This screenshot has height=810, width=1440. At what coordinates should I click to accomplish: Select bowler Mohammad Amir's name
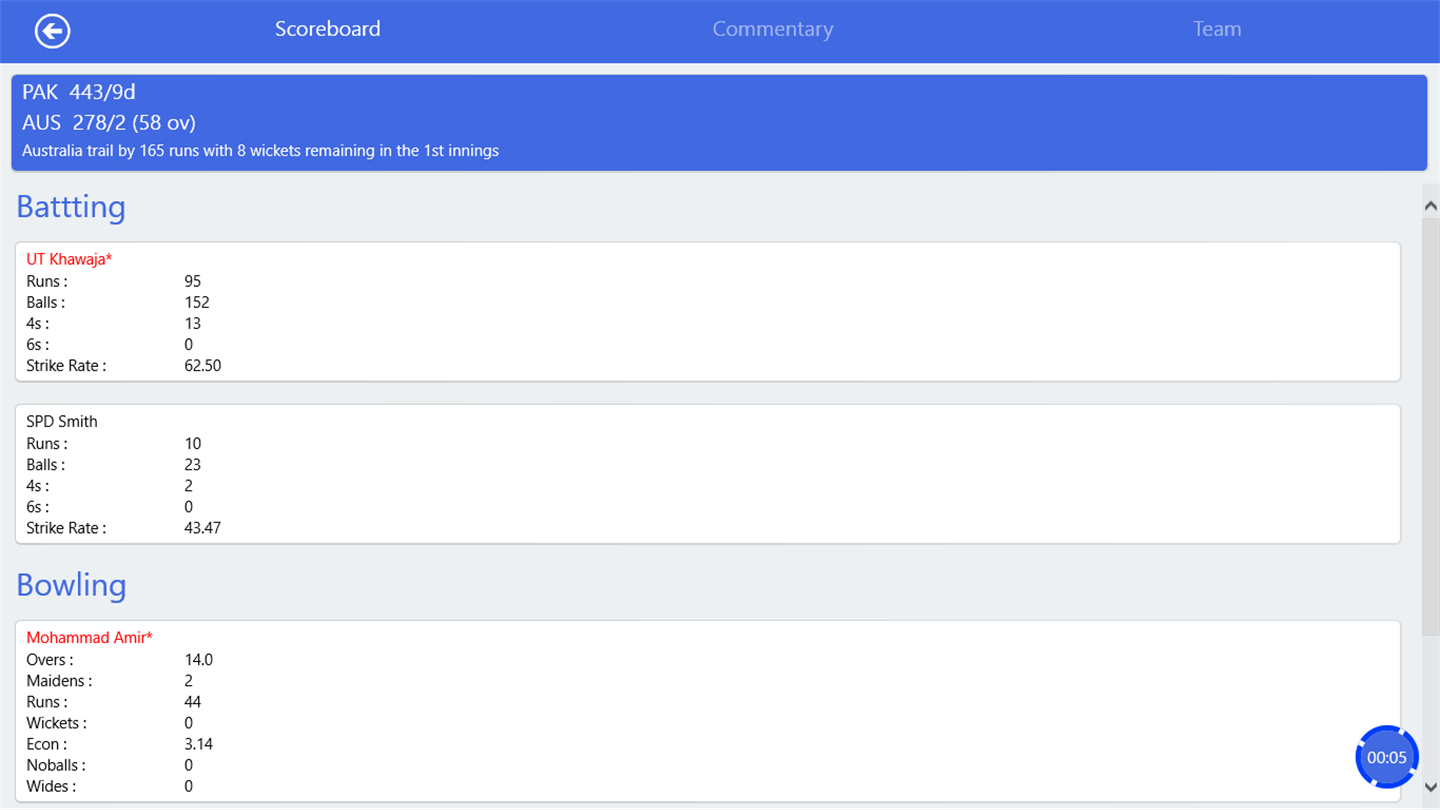coord(89,637)
